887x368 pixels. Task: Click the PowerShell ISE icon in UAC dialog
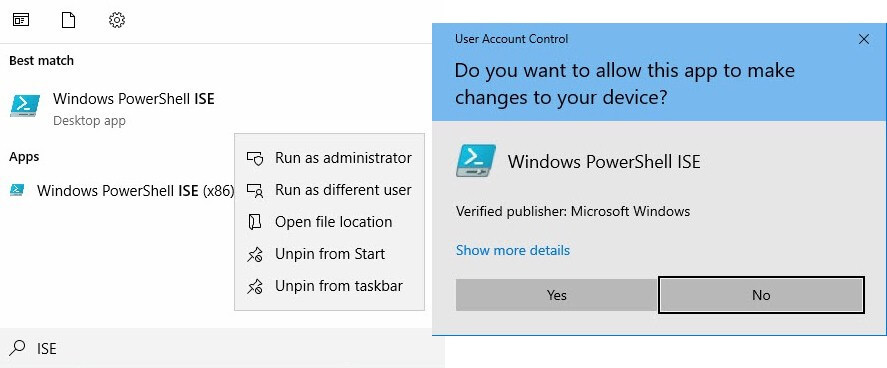476,161
